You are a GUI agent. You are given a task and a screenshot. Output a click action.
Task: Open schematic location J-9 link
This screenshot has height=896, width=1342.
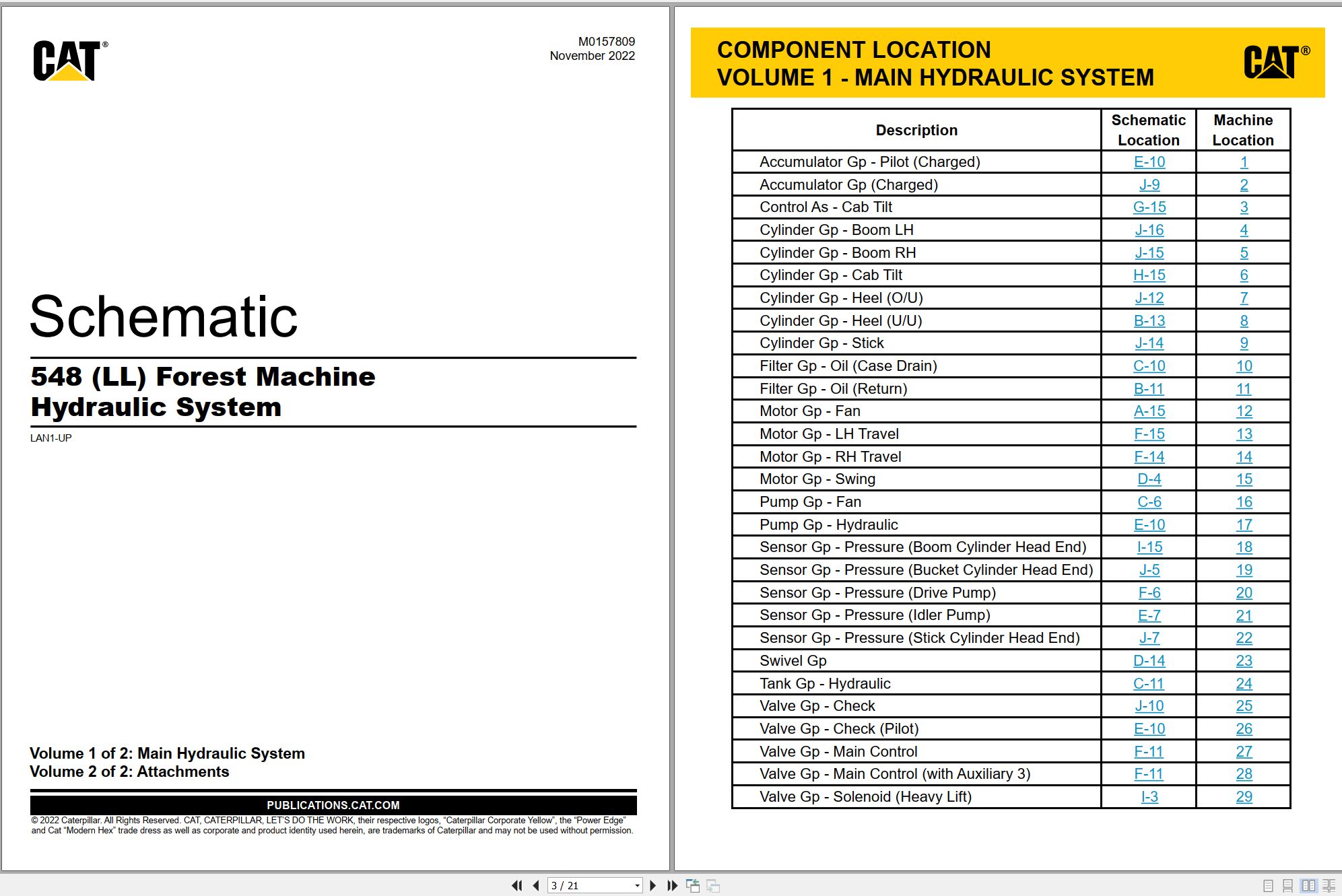(x=1149, y=185)
